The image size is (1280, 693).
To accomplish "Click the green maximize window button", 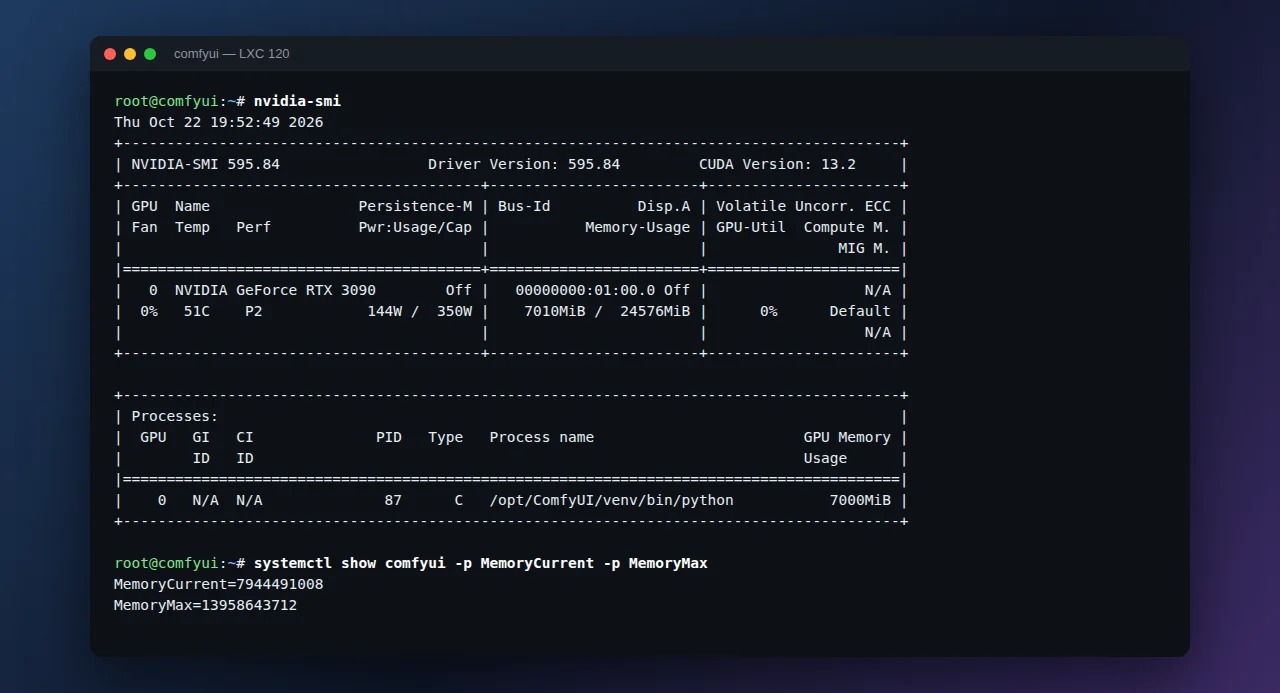I will pyautogui.click(x=150, y=54).
